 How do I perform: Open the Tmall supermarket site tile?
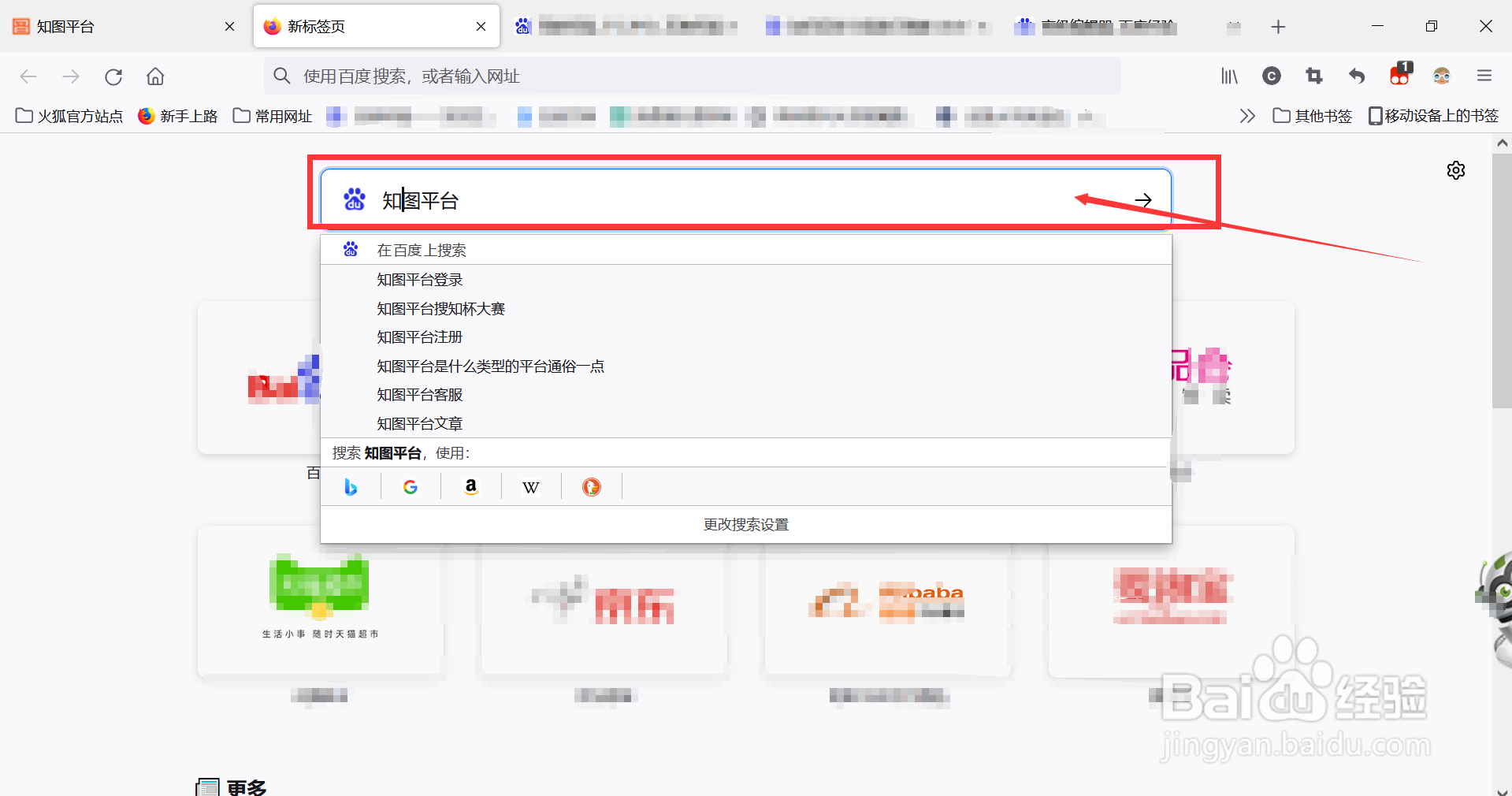point(321,601)
